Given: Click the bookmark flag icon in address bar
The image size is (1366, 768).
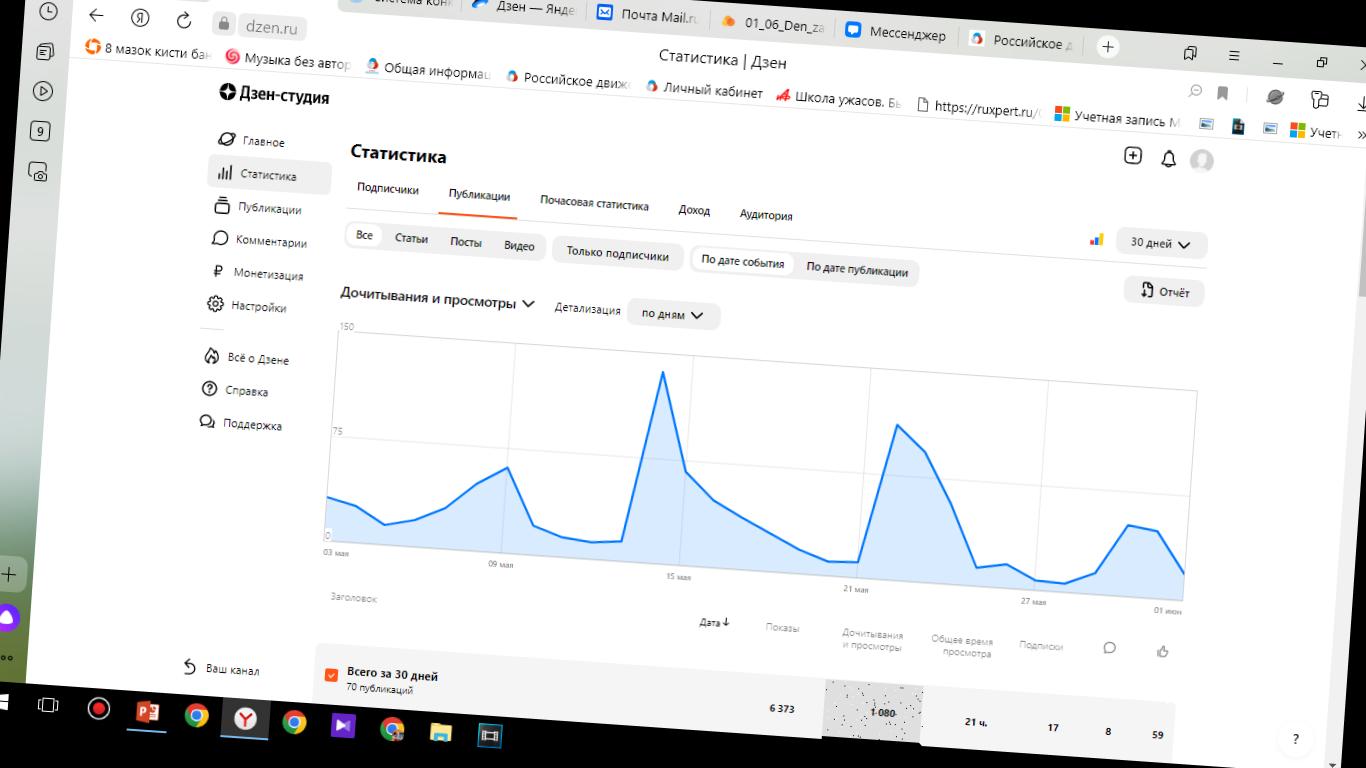Looking at the screenshot, I should pos(1222,93).
